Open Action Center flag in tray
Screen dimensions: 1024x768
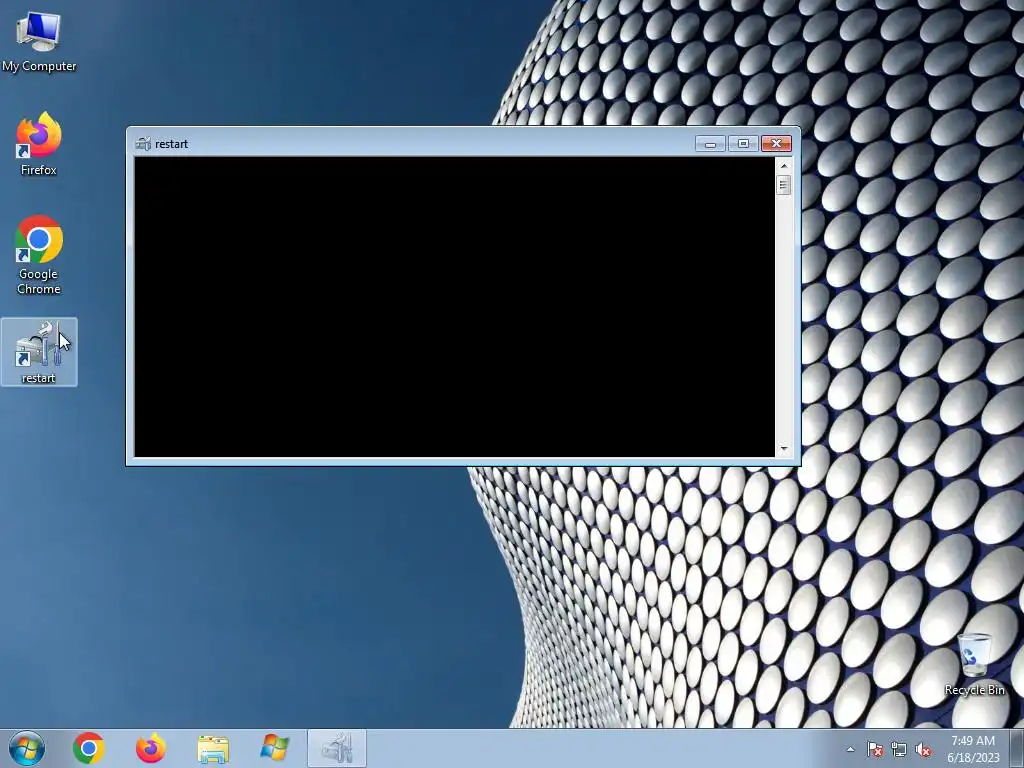874,749
